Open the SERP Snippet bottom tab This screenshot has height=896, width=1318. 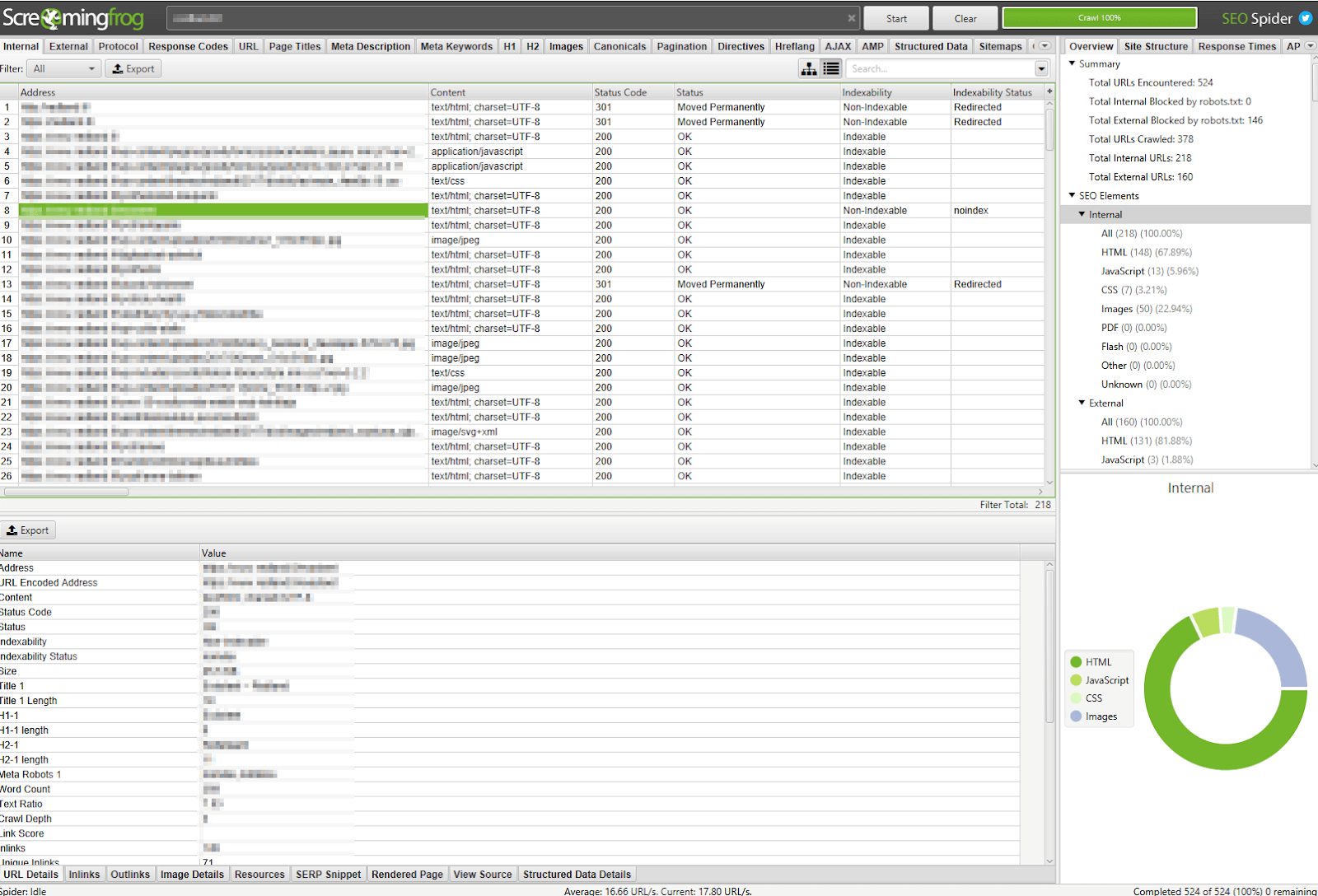[x=328, y=875]
